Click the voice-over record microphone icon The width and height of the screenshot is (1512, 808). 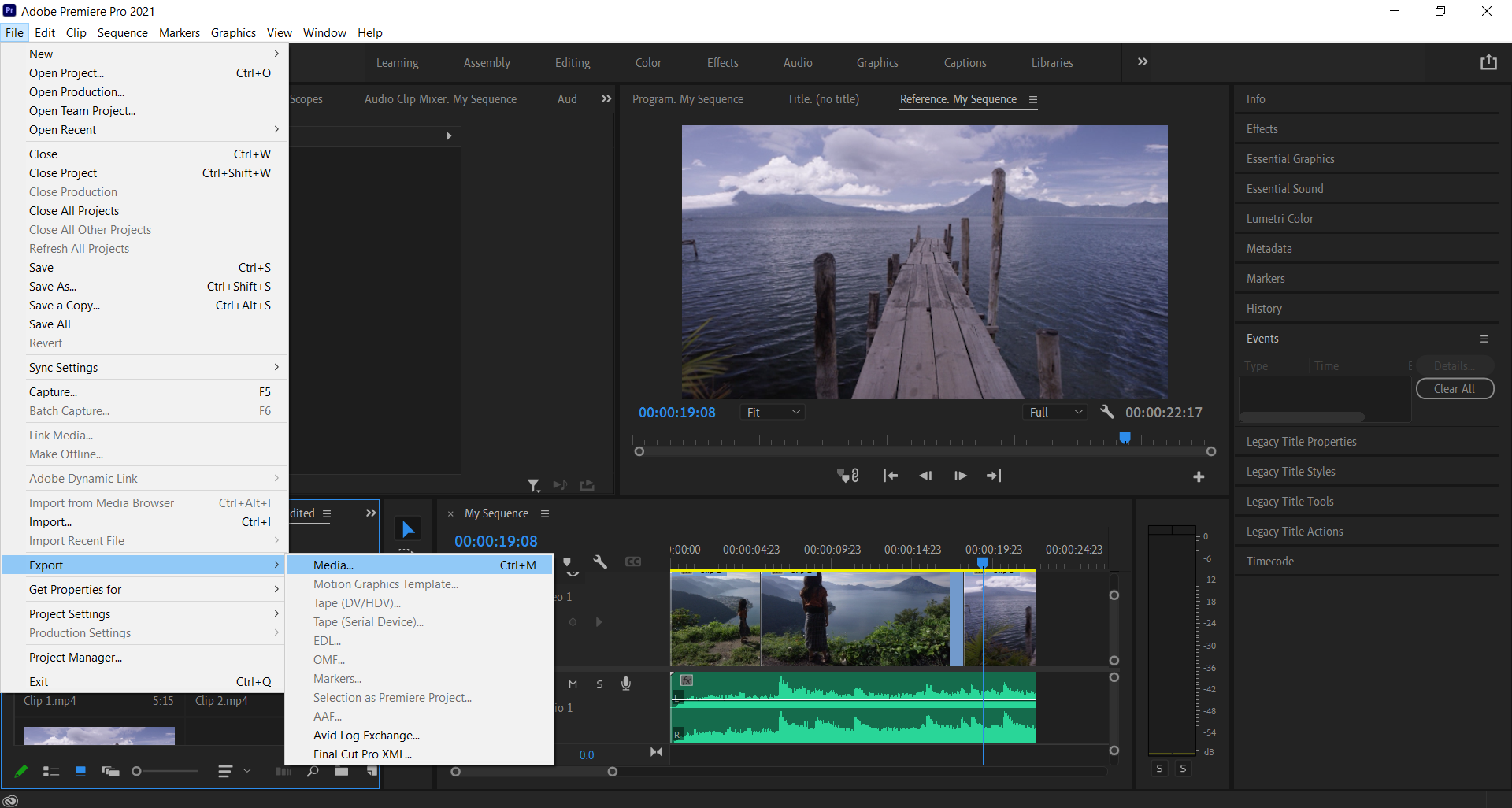626,684
